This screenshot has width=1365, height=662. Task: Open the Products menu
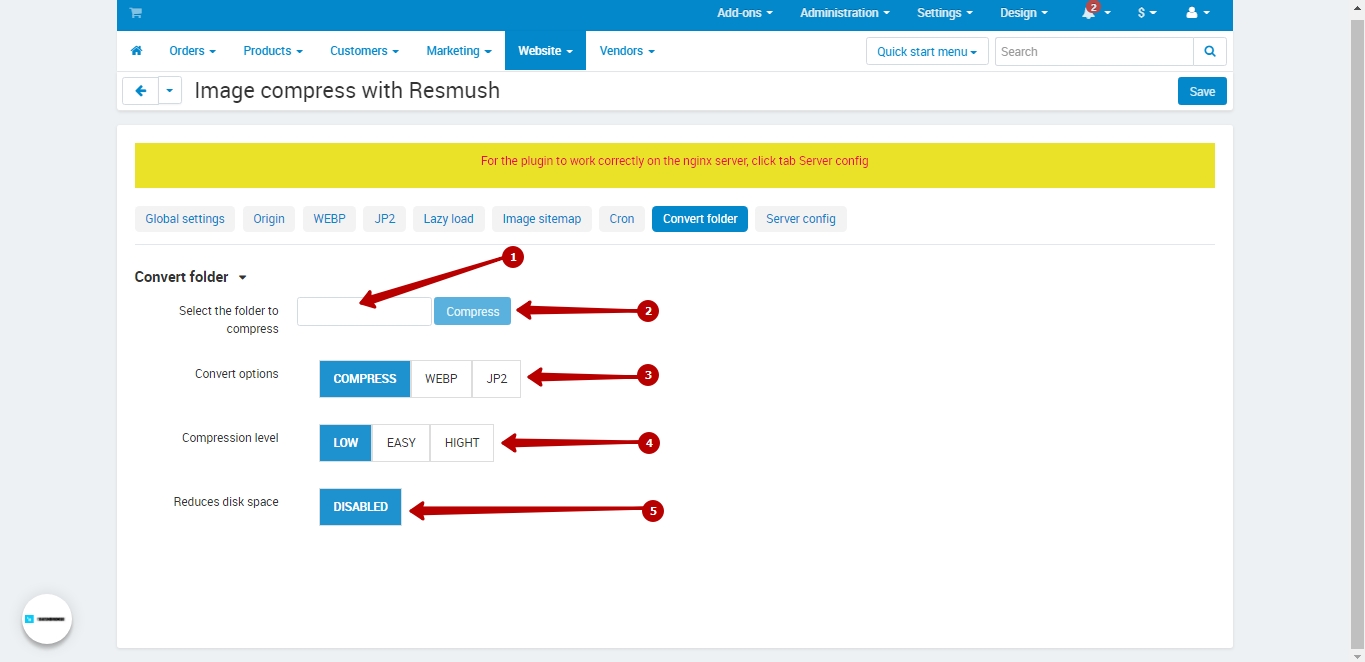coord(273,51)
